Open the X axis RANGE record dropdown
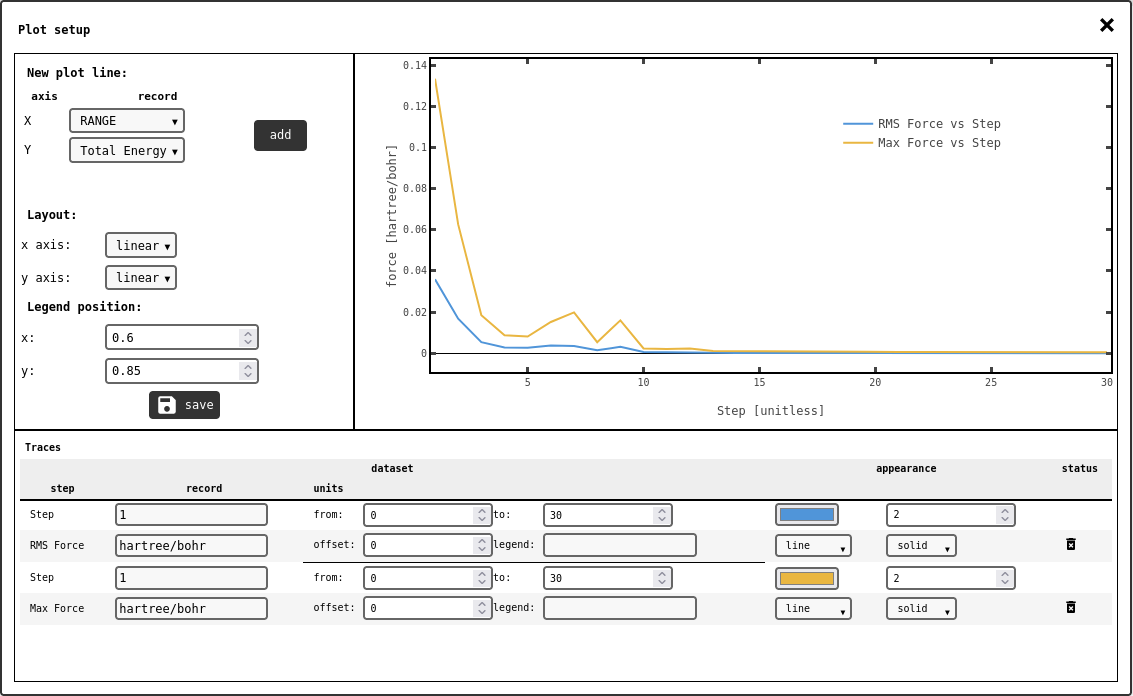The image size is (1133, 696). pyautogui.click(x=127, y=121)
